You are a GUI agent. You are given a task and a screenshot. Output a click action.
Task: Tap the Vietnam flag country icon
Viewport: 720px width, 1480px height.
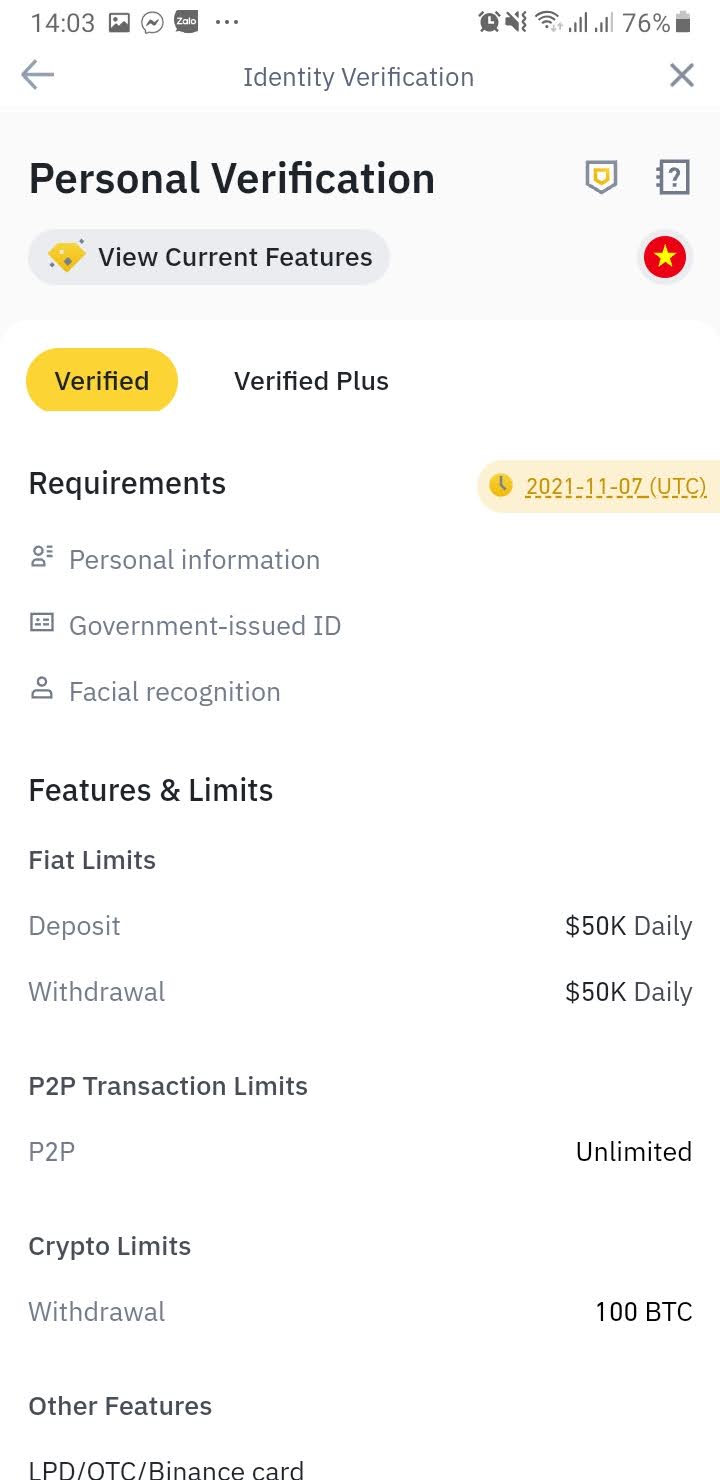point(665,258)
